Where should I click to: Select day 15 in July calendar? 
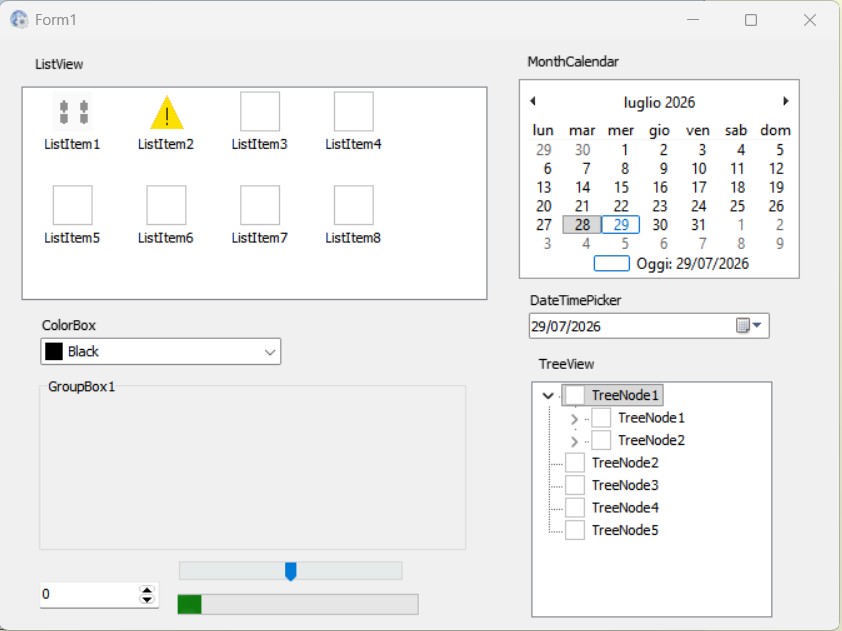621,187
